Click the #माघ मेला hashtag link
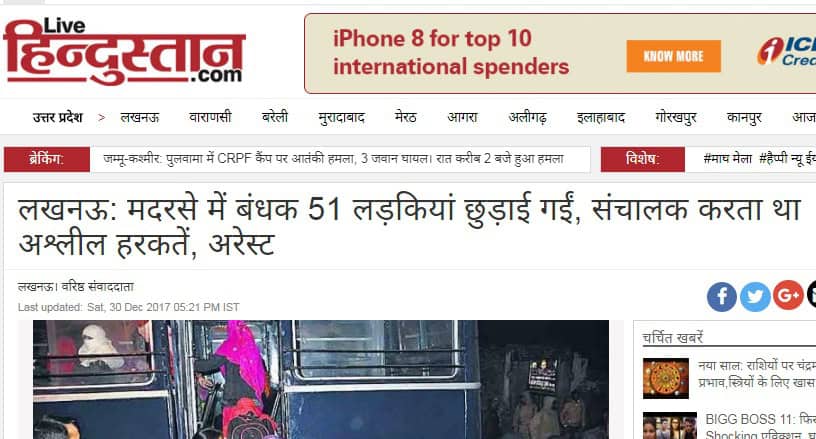Viewport: 816px width, 439px height. pos(727,159)
